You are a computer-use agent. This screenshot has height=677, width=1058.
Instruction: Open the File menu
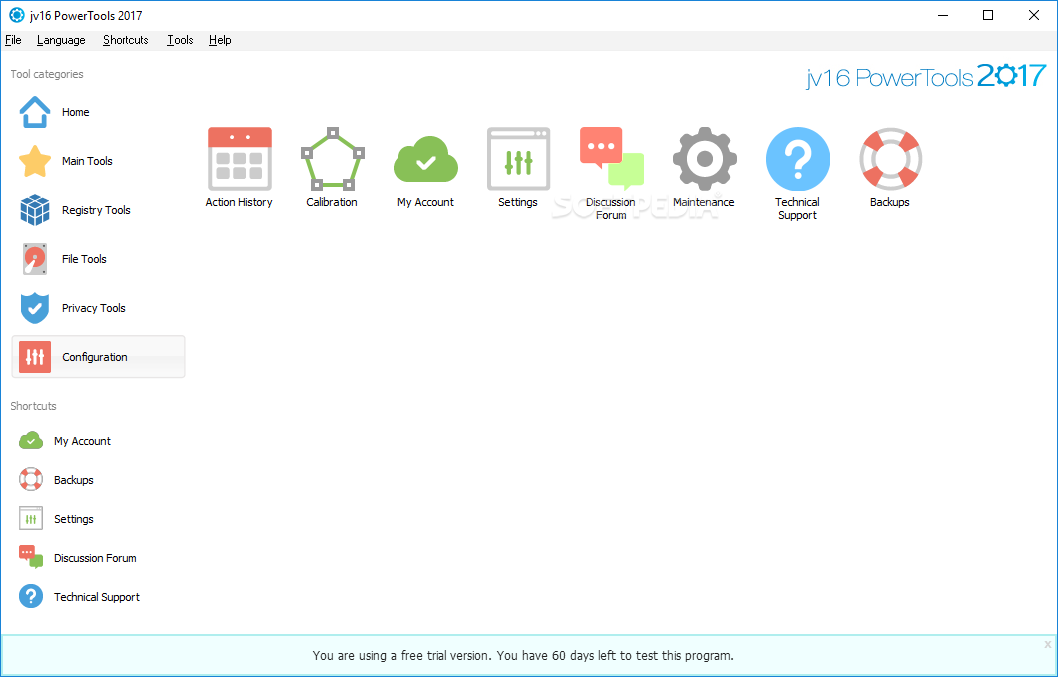(13, 40)
